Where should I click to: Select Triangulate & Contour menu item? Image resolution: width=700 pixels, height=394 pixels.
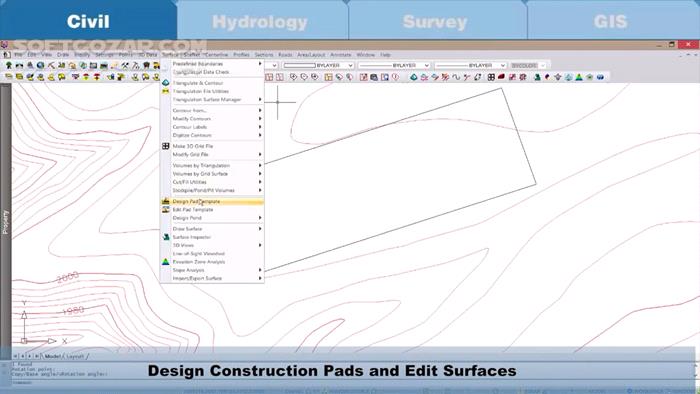212,83
